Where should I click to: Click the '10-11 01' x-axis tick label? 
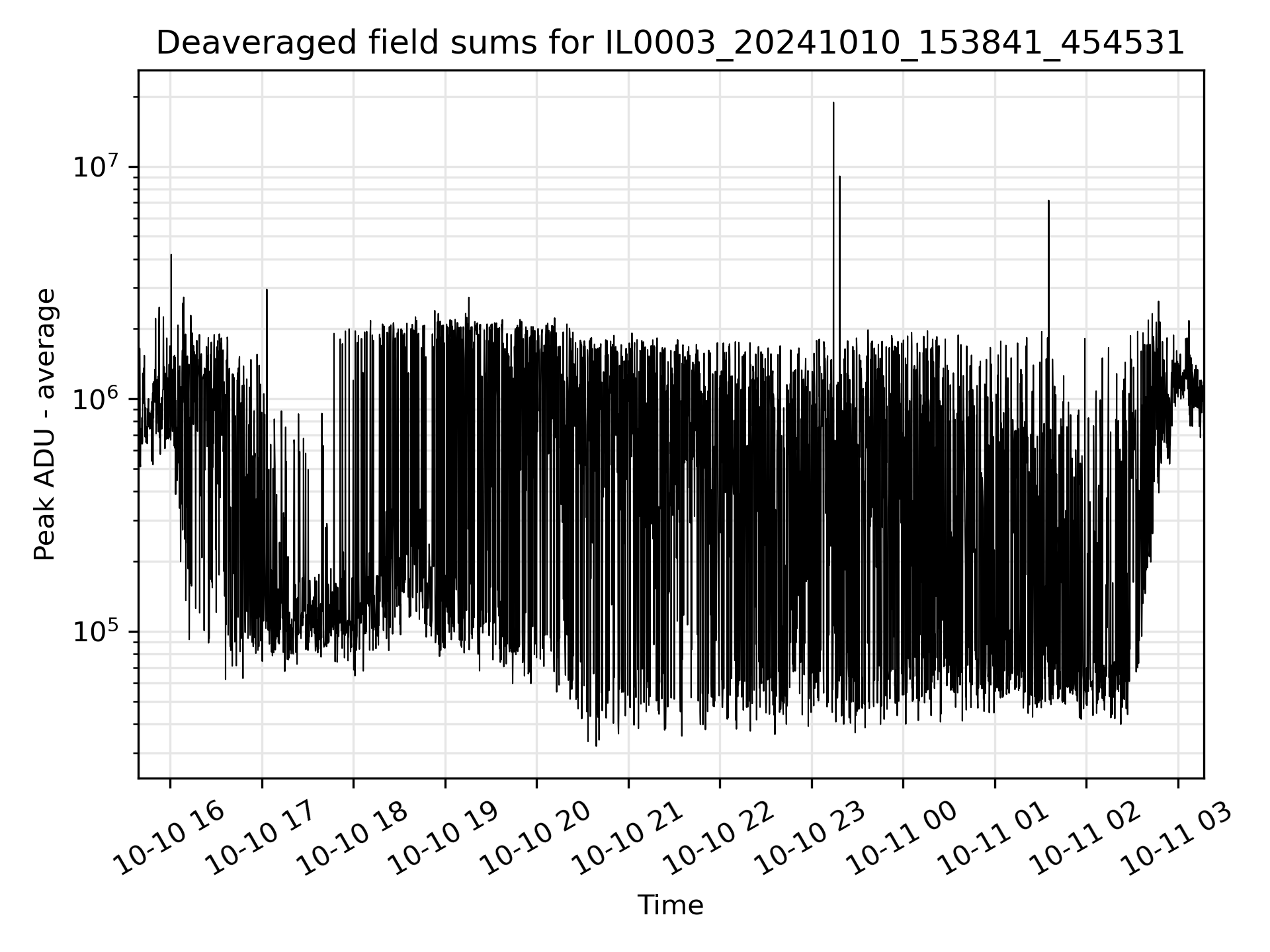993,840
